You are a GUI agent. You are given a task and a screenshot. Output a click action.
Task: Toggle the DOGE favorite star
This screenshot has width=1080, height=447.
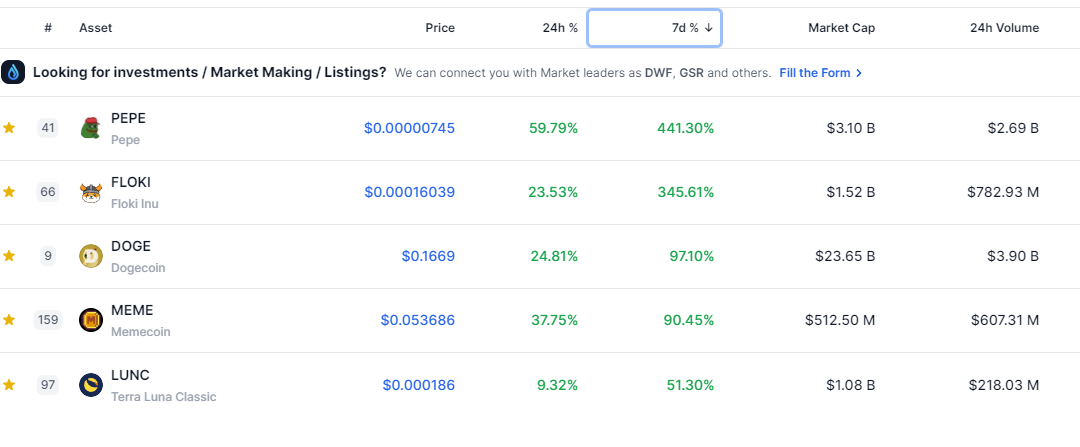[x=9, y=256]
